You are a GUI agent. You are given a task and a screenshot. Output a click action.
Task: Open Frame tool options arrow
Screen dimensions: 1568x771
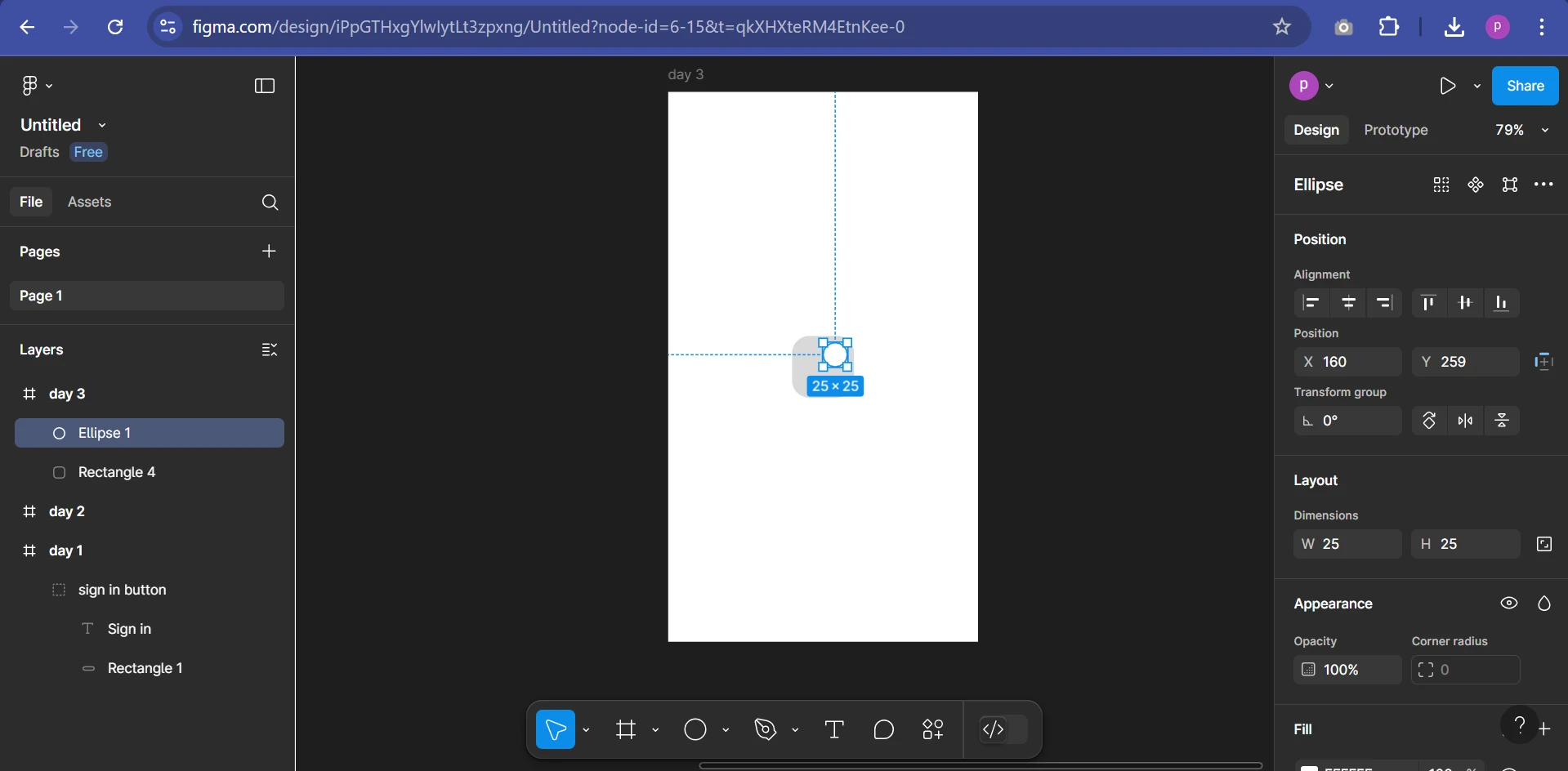click(655, 729)
